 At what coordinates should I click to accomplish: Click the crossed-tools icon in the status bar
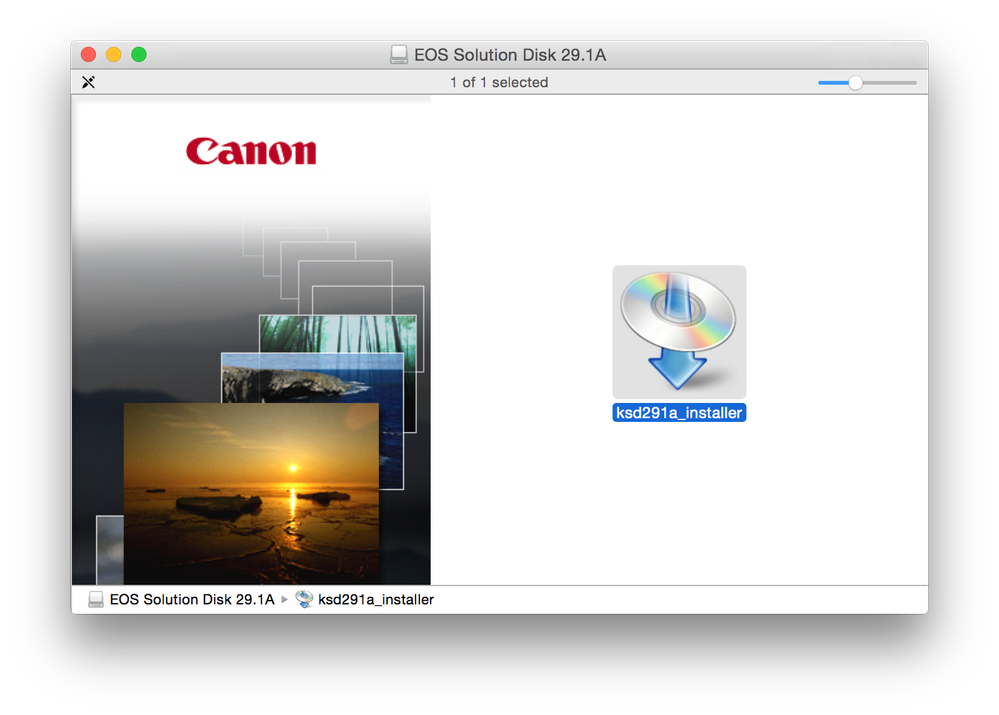89,82
